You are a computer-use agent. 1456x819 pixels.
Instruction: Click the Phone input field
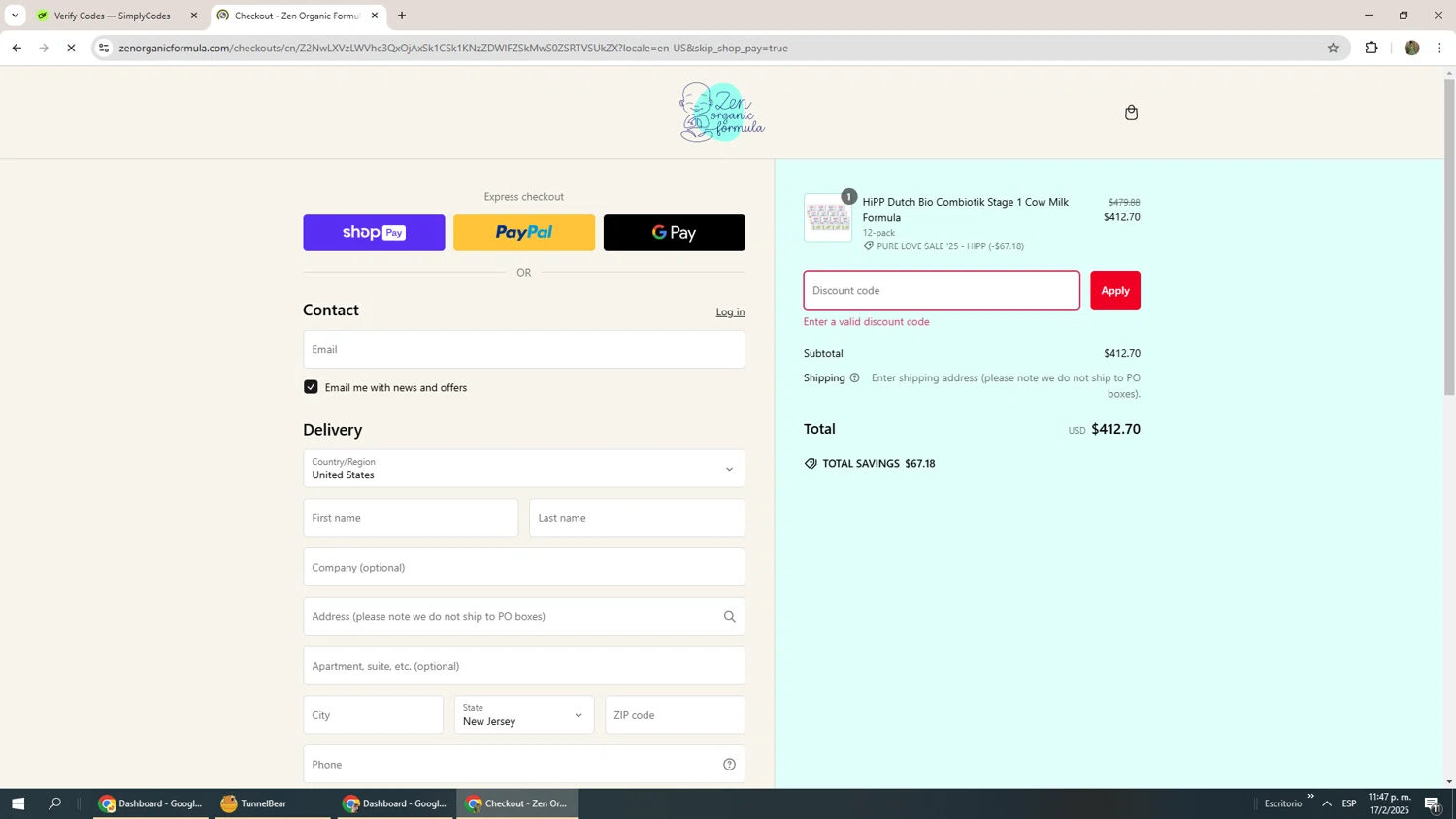pyautogui.click(x=524, y=765)
